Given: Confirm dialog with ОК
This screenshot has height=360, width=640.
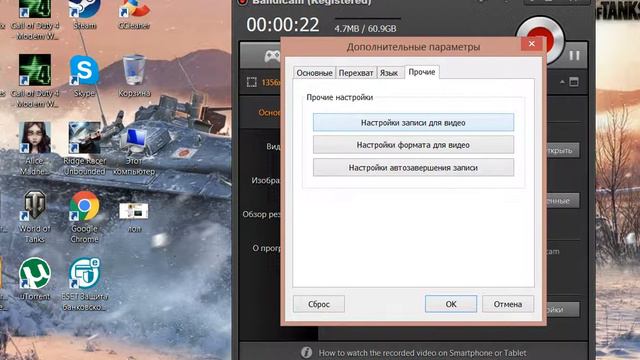Looking at the screenshot, I should (x=451, y=304).
